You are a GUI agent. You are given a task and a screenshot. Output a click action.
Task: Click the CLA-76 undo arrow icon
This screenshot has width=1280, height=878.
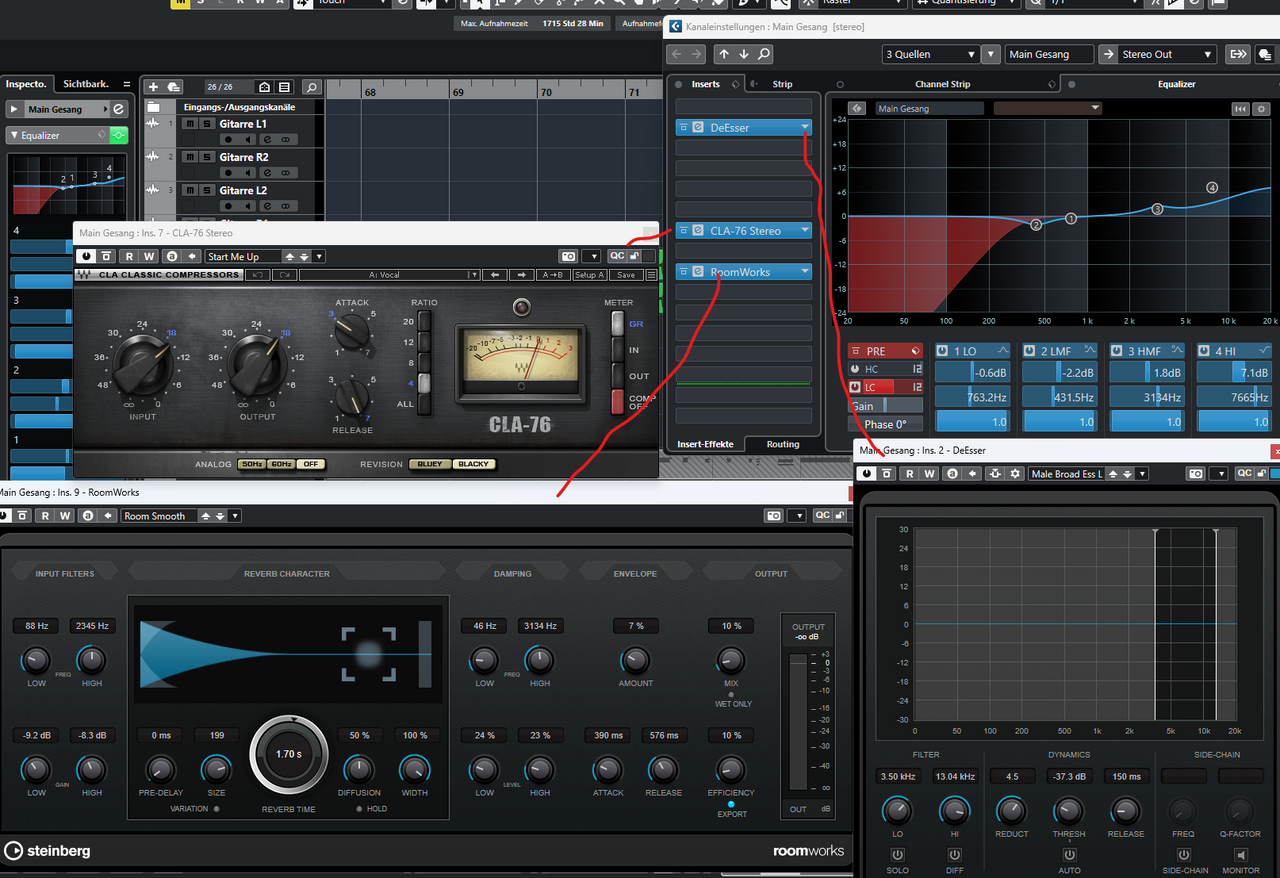point(257,275)
